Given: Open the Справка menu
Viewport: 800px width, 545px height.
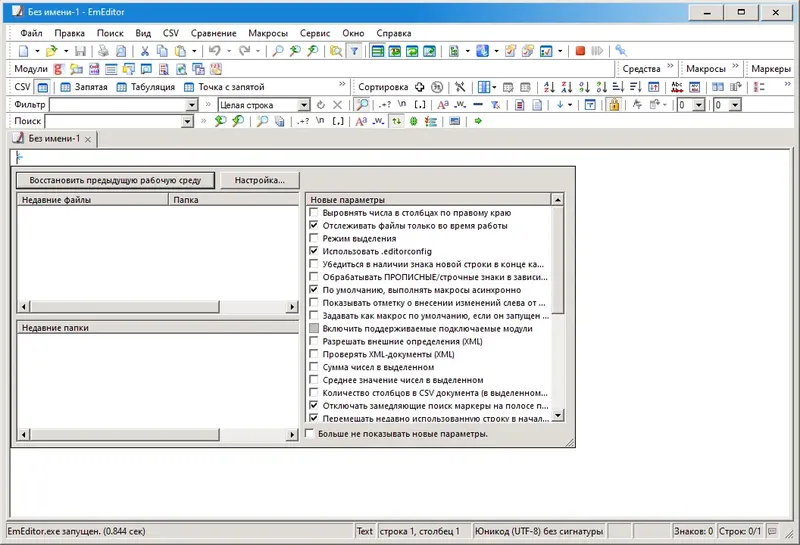Looking at the screenshot, I should (x=394, y=33).
